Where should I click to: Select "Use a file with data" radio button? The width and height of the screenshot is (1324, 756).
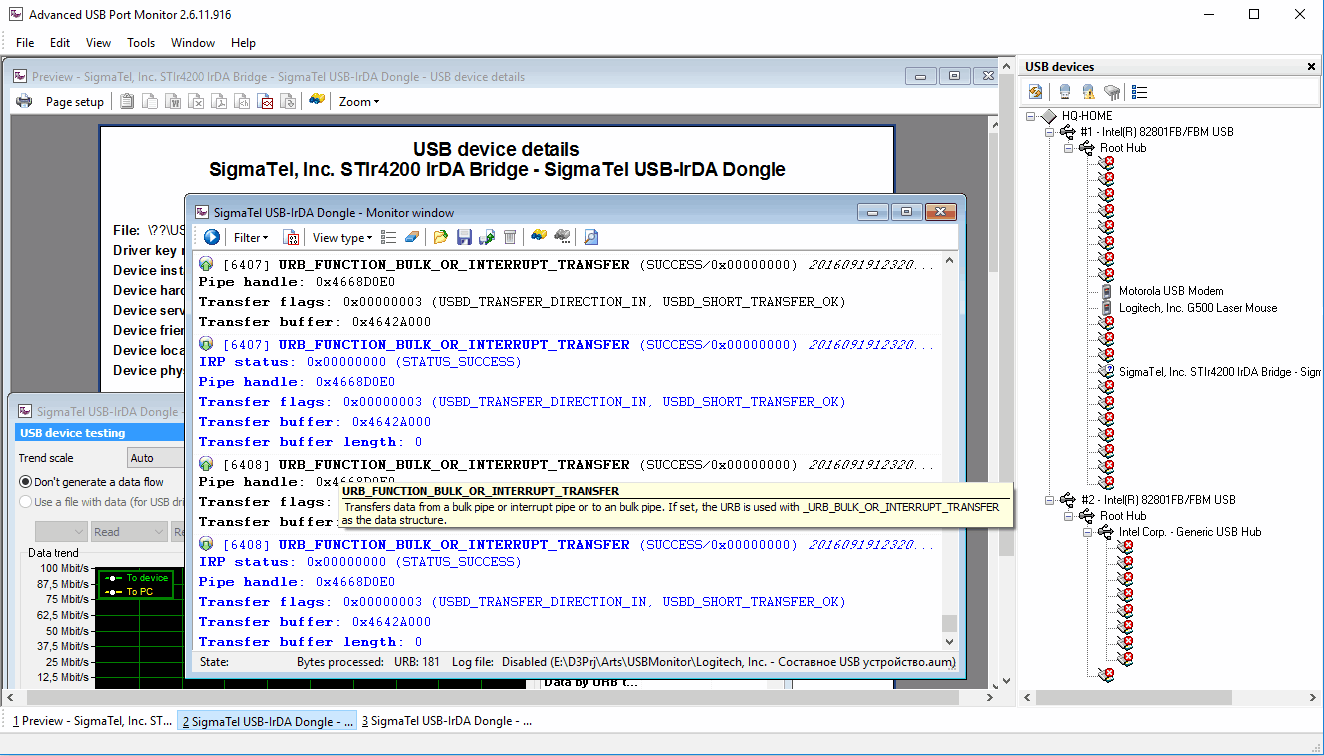(26, 502)
